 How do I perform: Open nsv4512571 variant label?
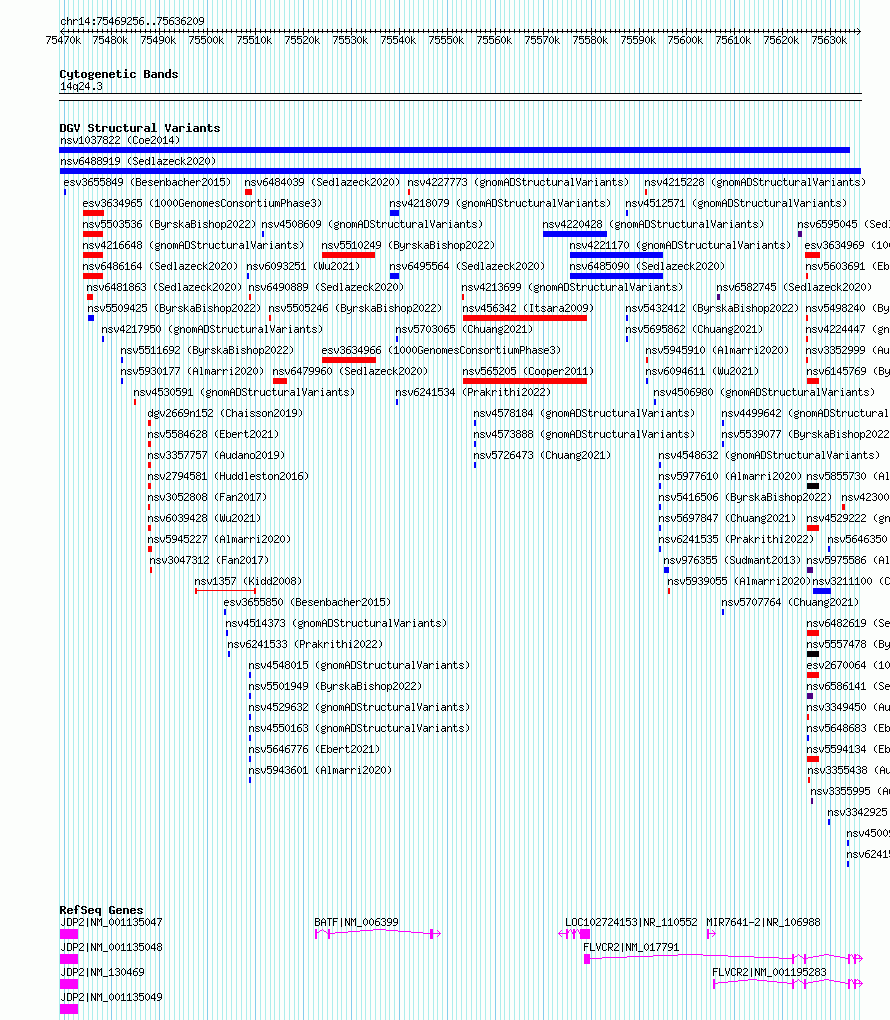tap(736, 203)
